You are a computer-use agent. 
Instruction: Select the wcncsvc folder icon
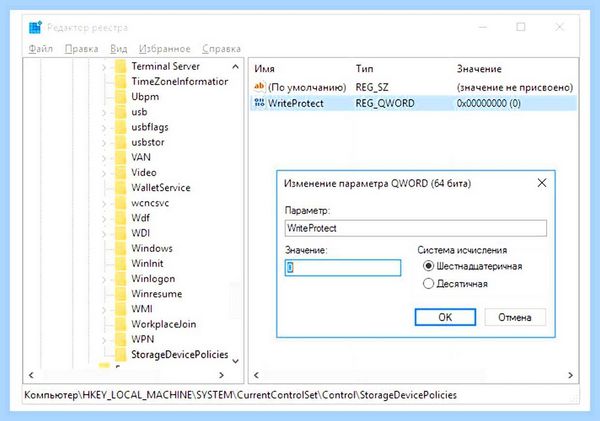pos(121,203)
